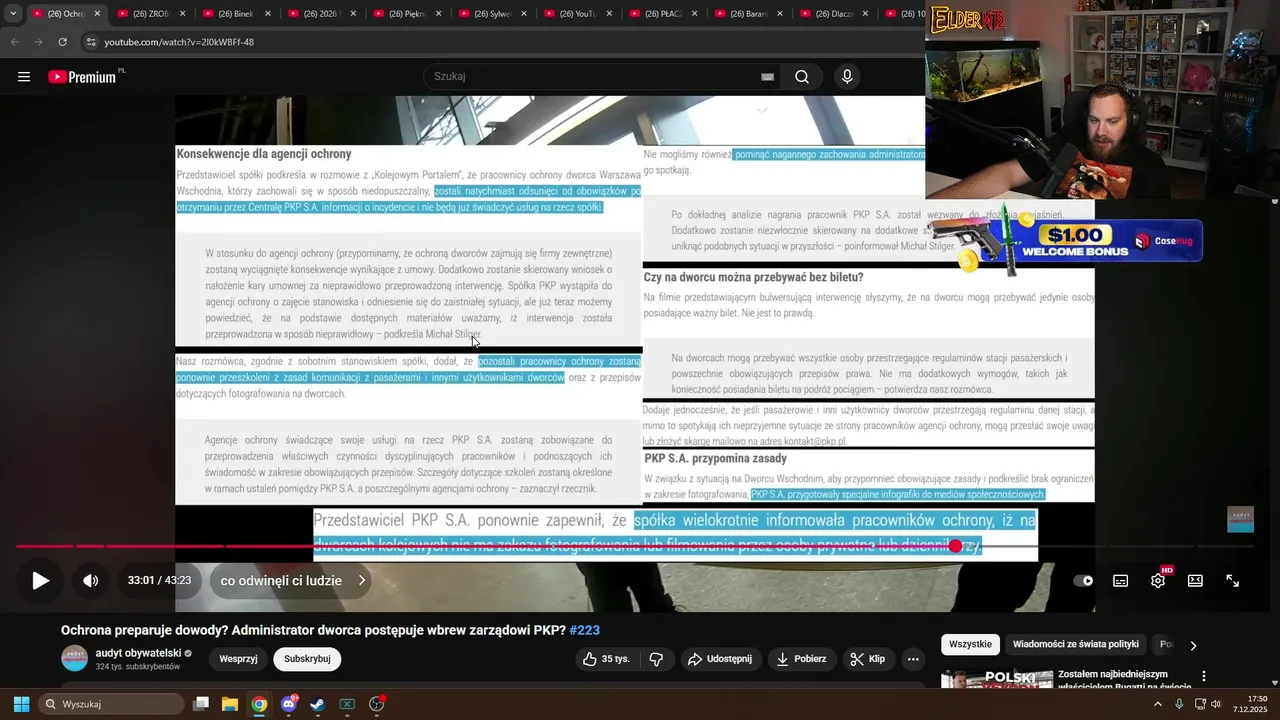Viewport: 1280px width, 720px height.
Task: Open the YouTube hamburger guide menu
Action: 24,77
